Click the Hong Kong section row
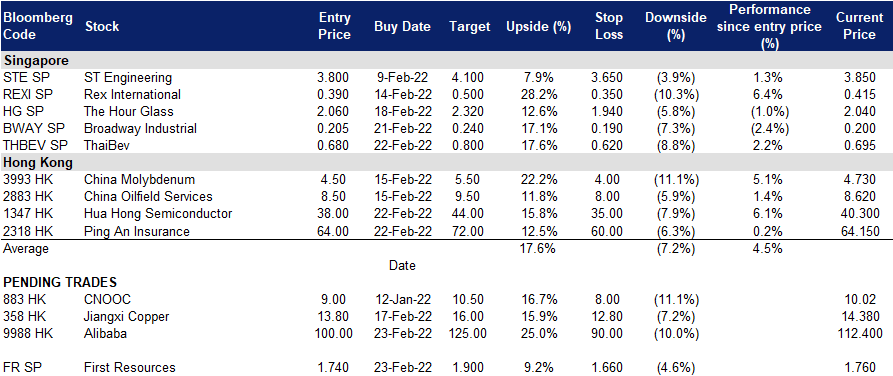 (446, 162)
